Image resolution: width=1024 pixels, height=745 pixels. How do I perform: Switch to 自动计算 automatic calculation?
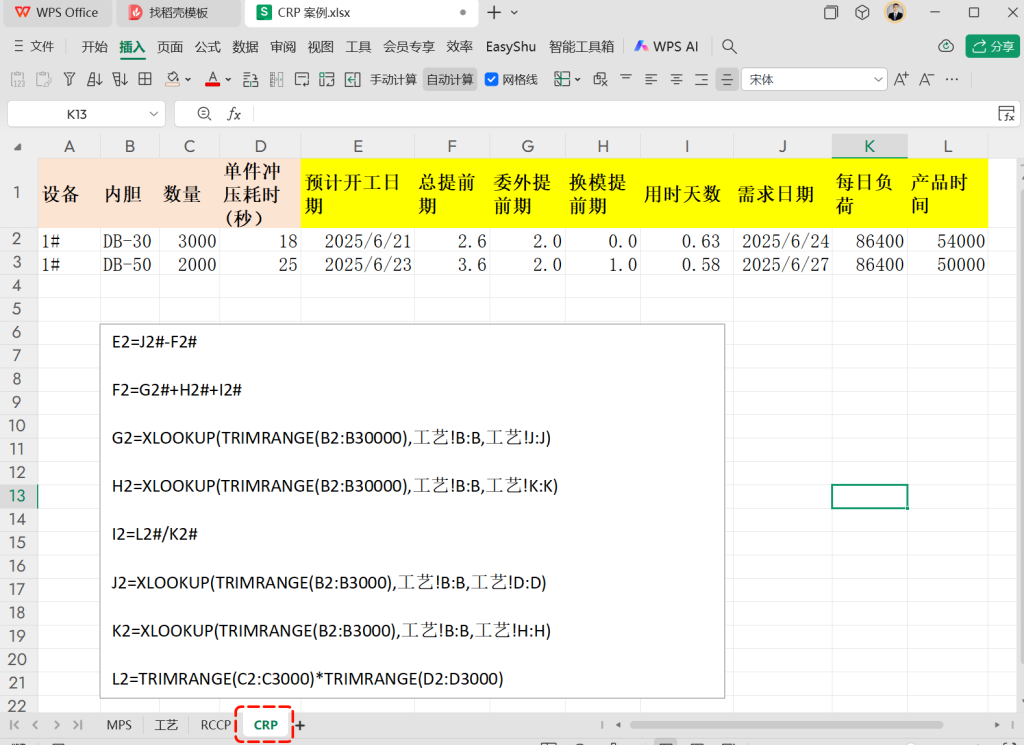[x=450, y=80]
